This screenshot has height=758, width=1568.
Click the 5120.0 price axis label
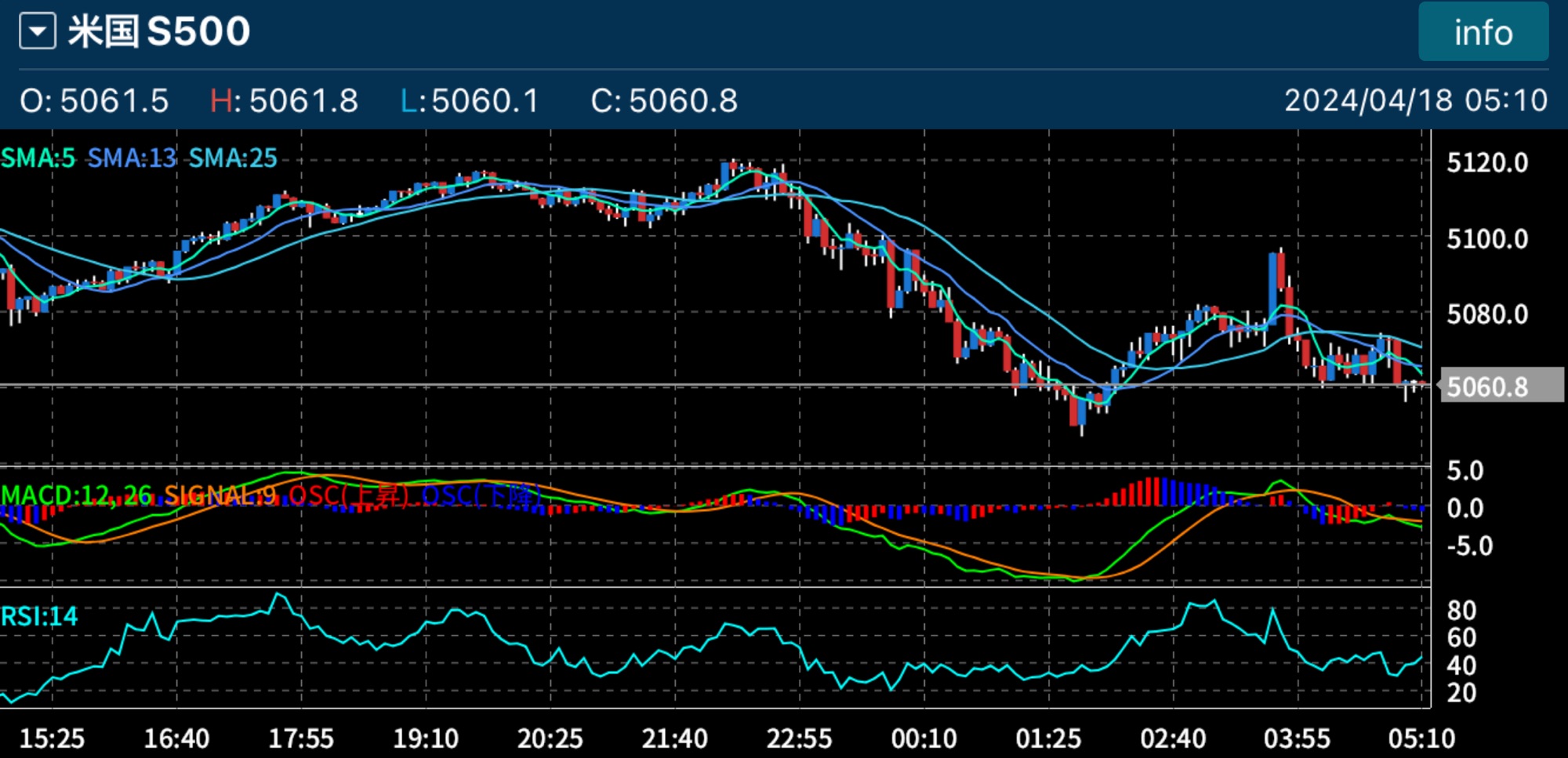point(1486,163)
